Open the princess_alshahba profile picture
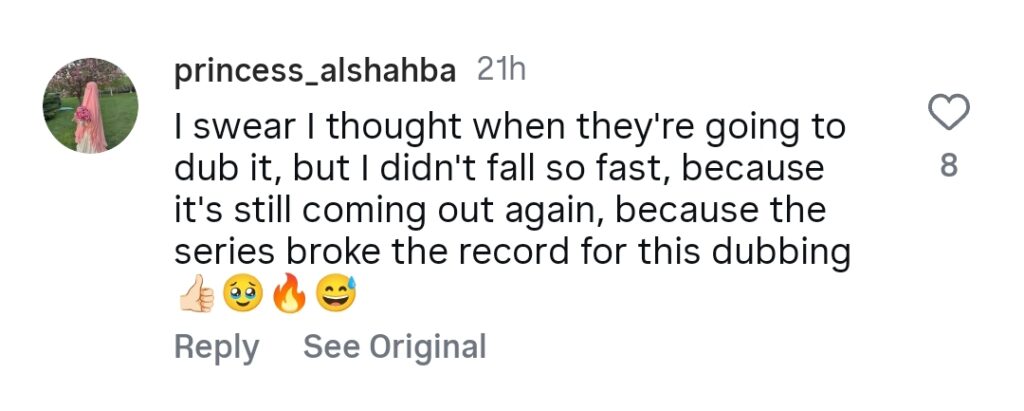Viewport: 1024px width, 411px height. click(x=89, y=105)
